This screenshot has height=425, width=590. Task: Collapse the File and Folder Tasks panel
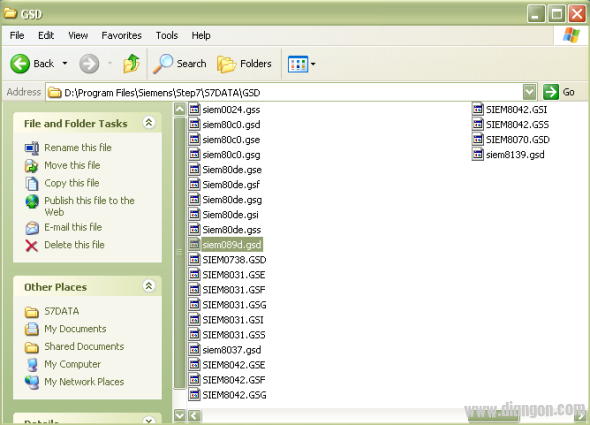[x=149, y=123]
